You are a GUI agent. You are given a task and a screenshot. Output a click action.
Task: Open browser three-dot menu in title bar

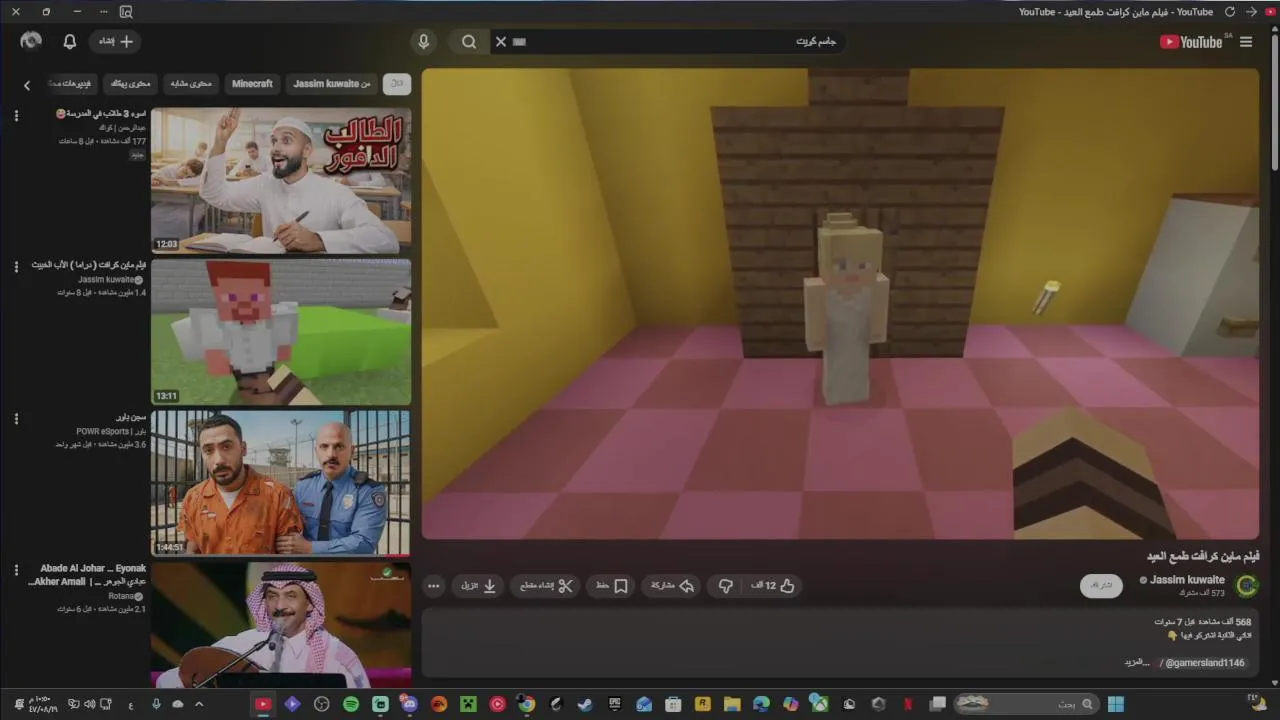(x=106, y=12)
